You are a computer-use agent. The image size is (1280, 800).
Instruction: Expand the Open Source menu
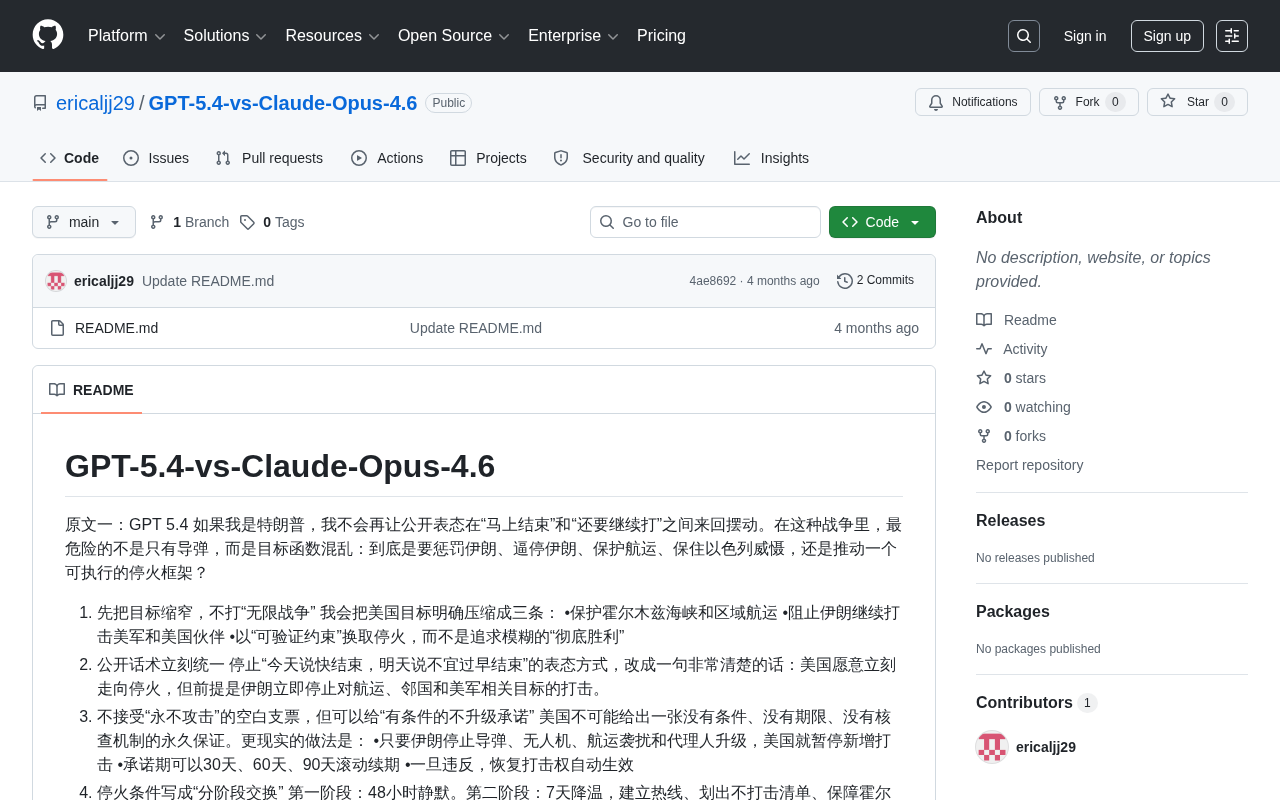[454, 36]
